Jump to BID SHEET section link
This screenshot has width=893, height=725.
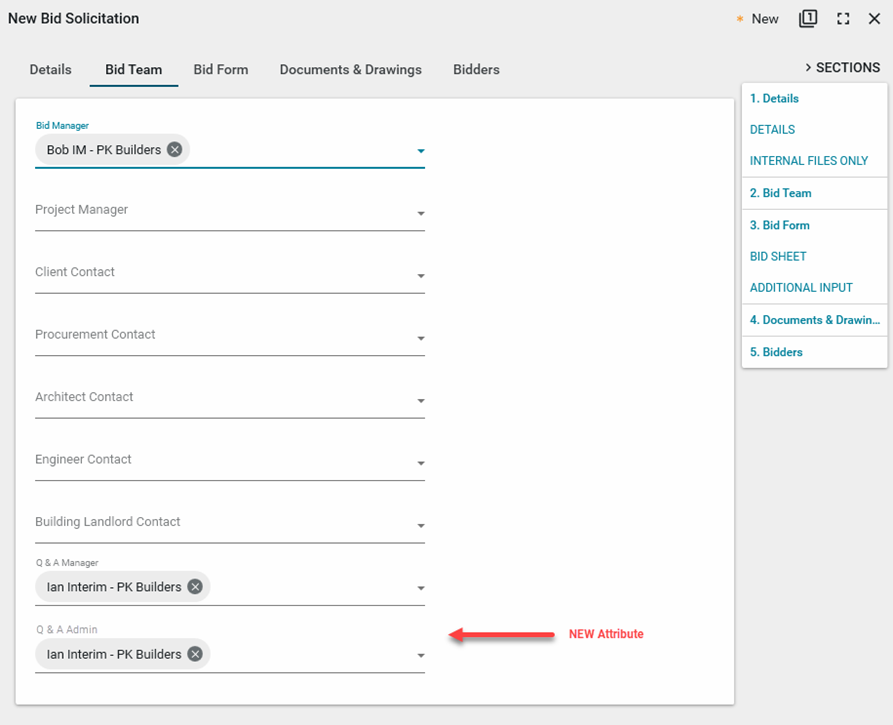778,257
